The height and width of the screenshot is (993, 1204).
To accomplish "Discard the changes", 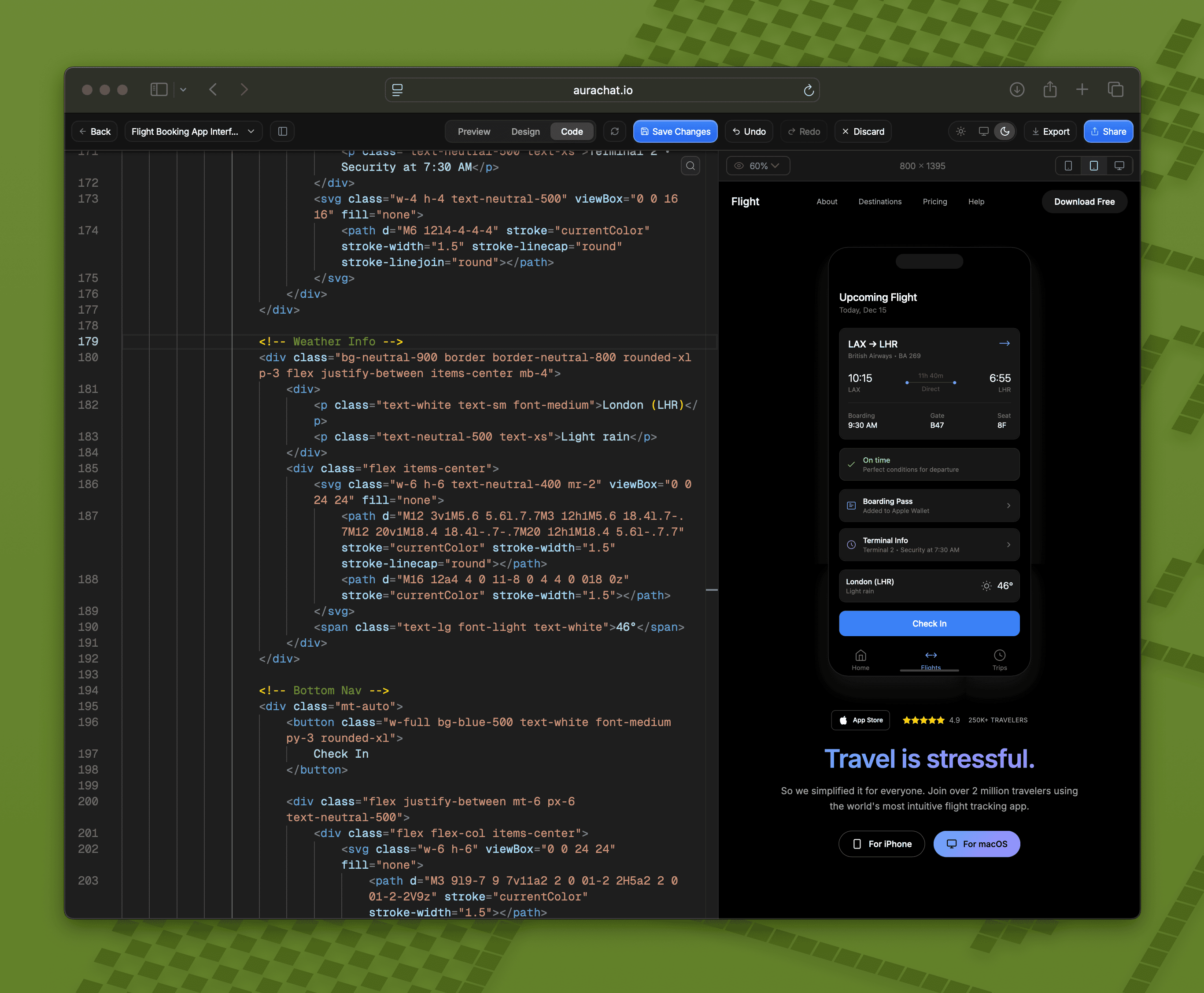I will pyautogui.click(x=863, y=132).
